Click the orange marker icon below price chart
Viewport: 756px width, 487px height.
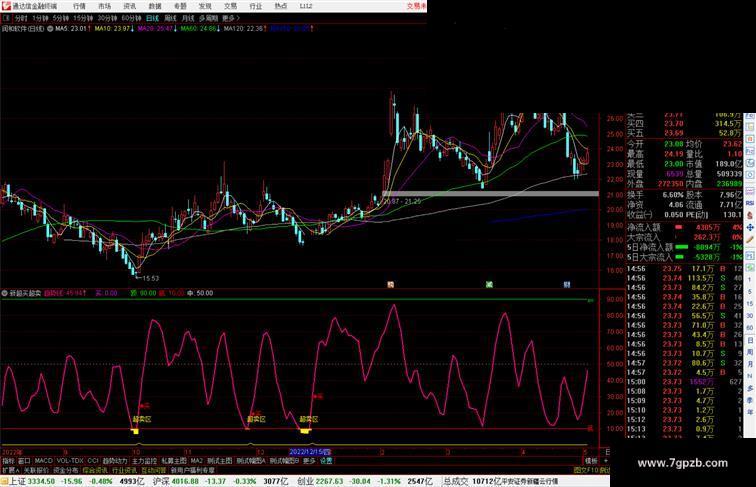coord(391,284)
